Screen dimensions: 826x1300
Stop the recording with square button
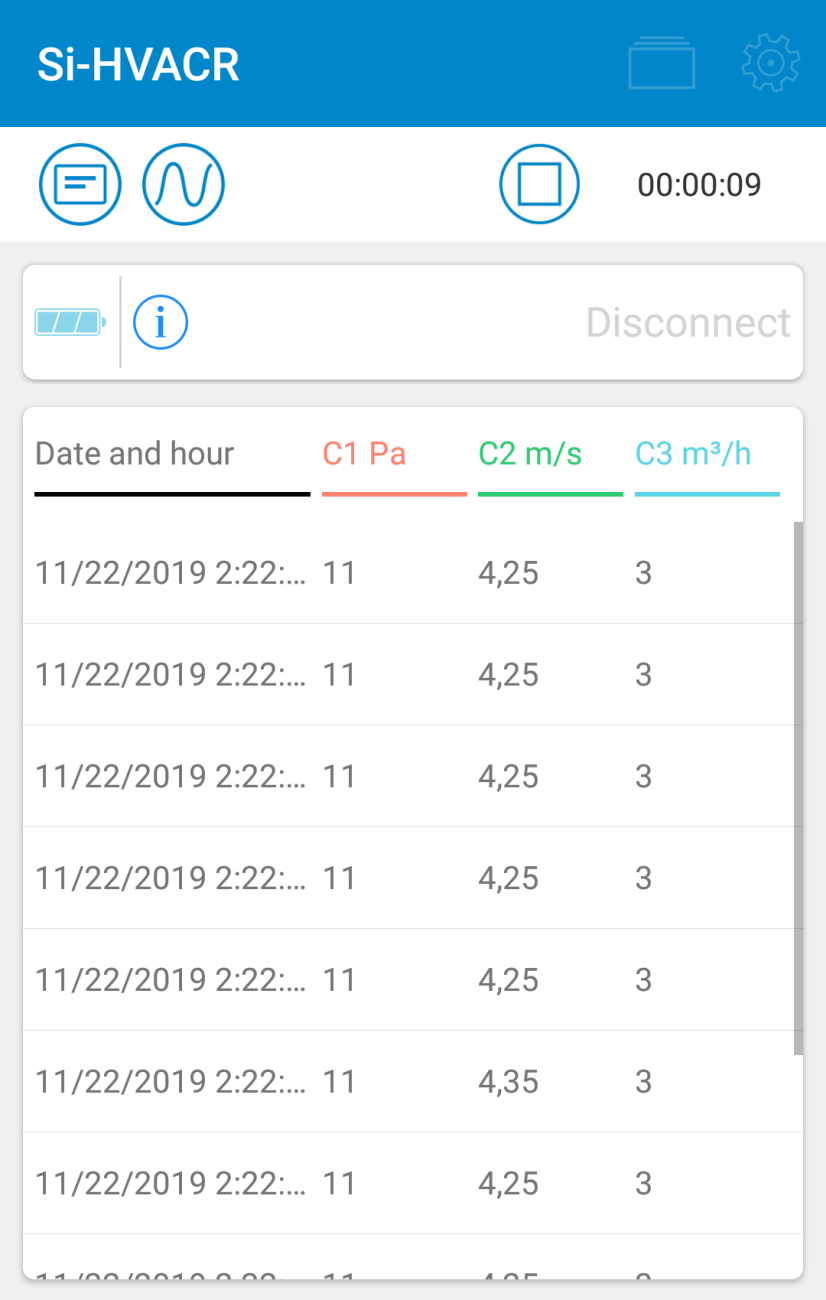click(540, 185)
